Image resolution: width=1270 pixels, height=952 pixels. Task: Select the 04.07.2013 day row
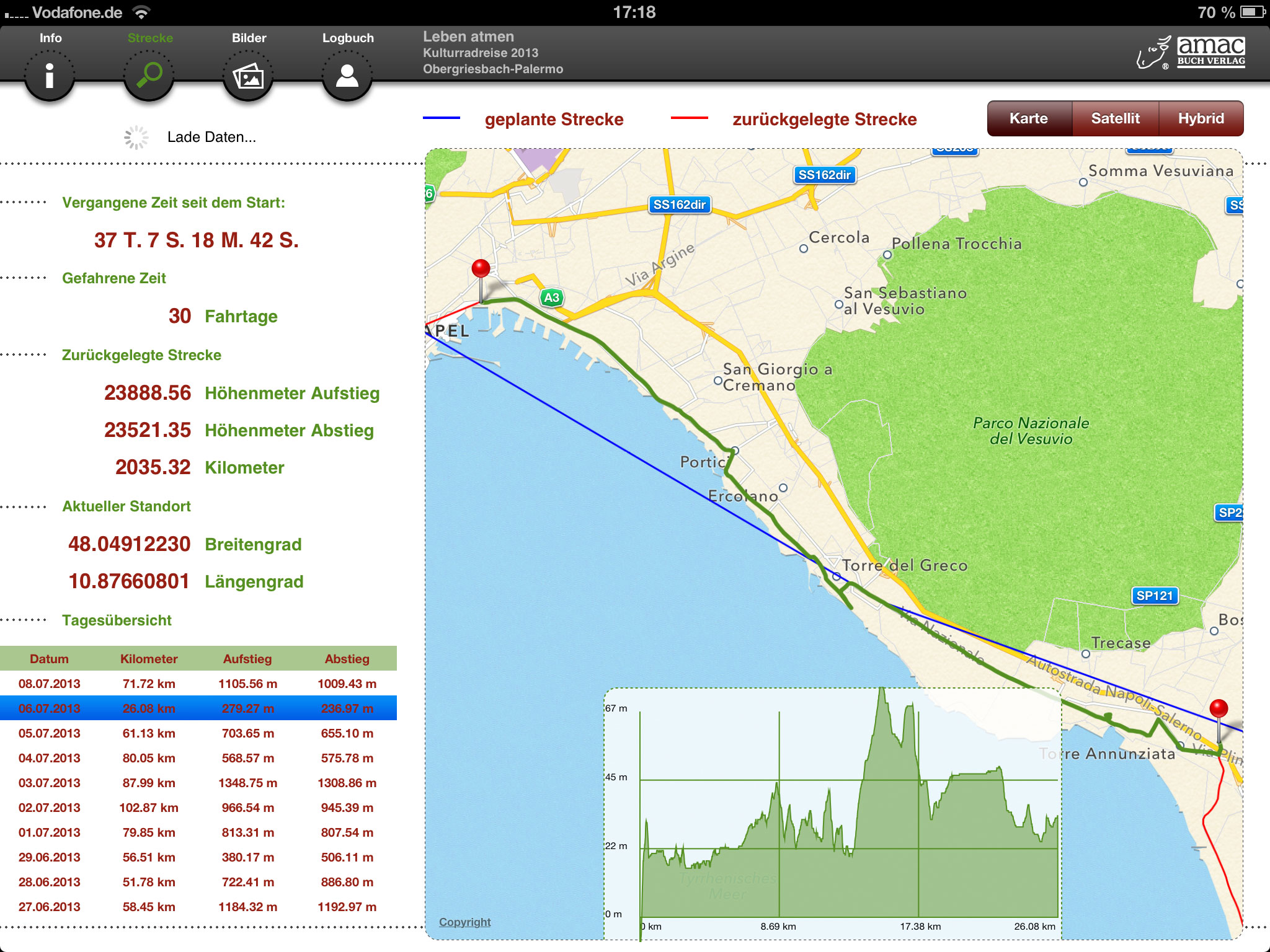click(x=198, y=758)
